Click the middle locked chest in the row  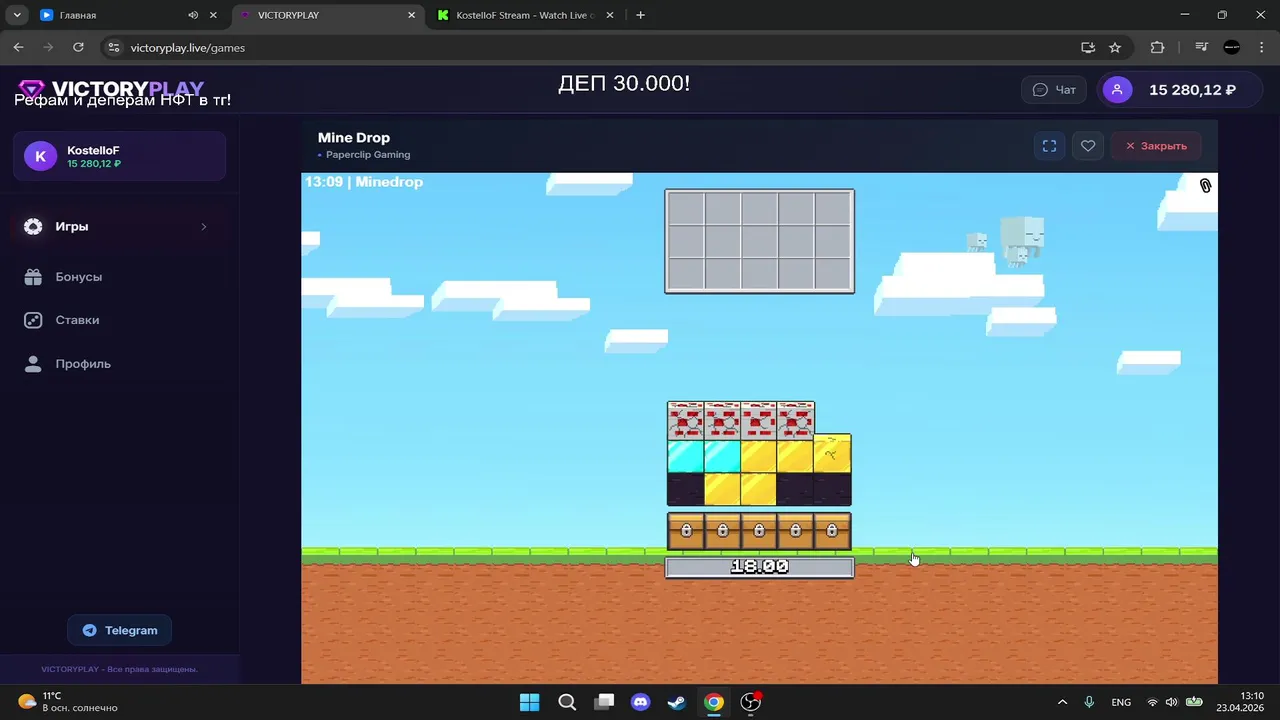point(759,531)
